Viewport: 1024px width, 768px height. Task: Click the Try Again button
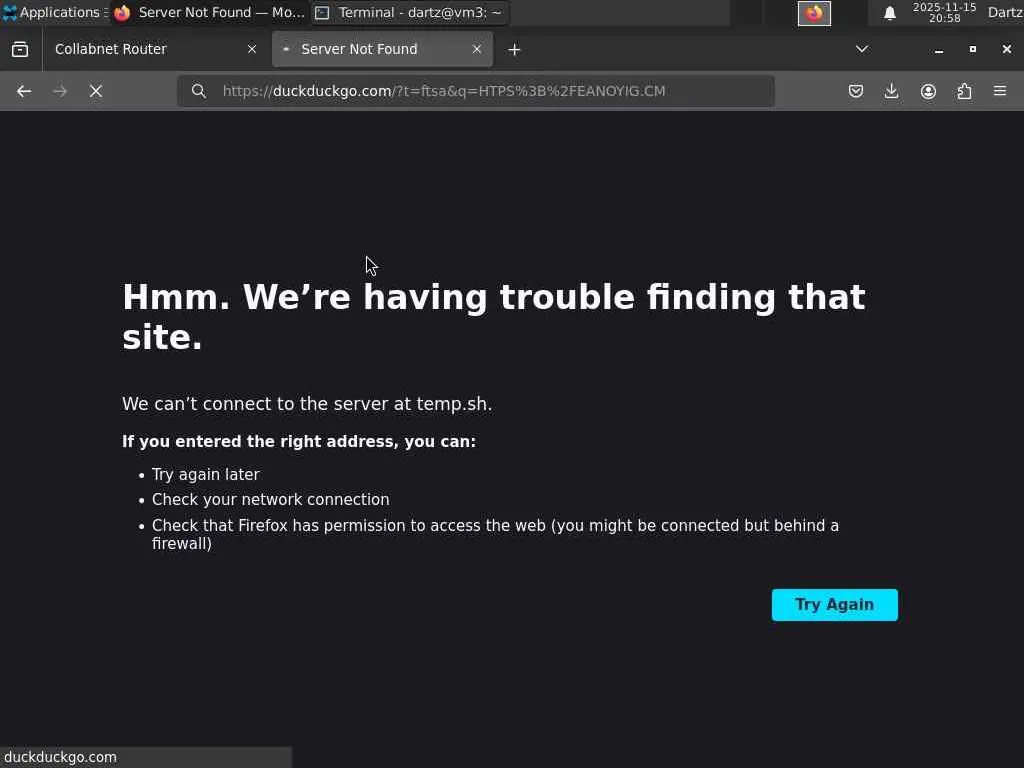tap(835, 605)
